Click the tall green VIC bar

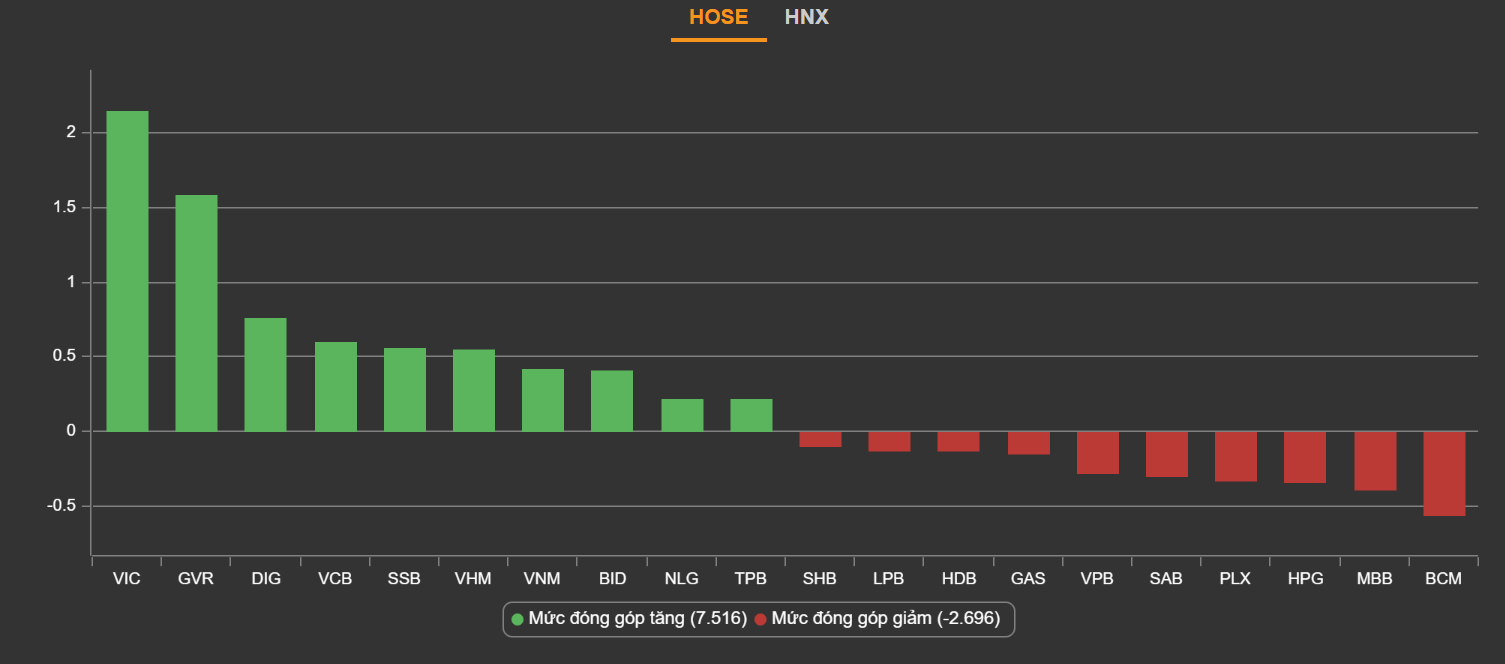coord(127,270)
